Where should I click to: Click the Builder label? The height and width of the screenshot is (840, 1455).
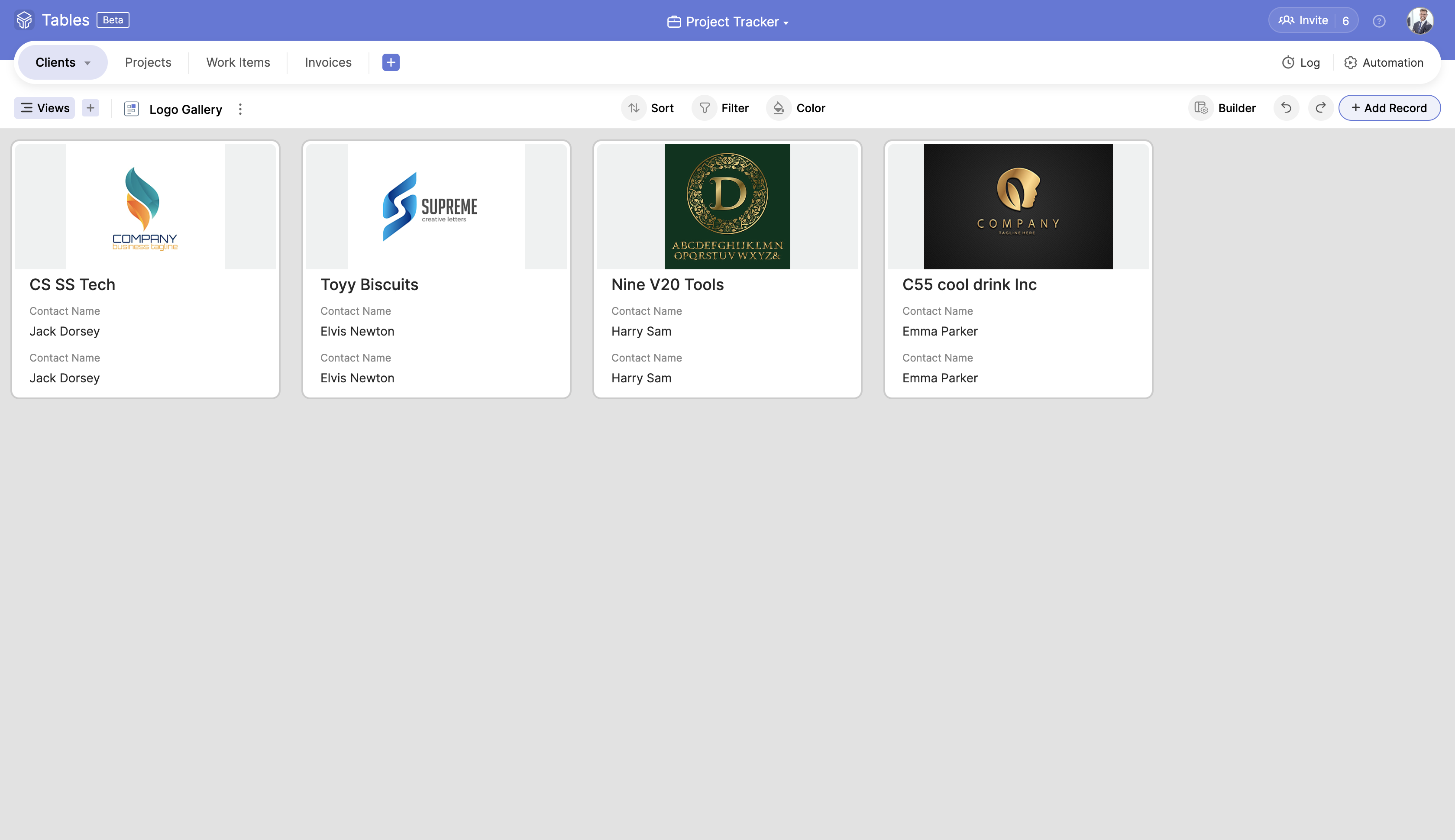(x=1237, y=108)
